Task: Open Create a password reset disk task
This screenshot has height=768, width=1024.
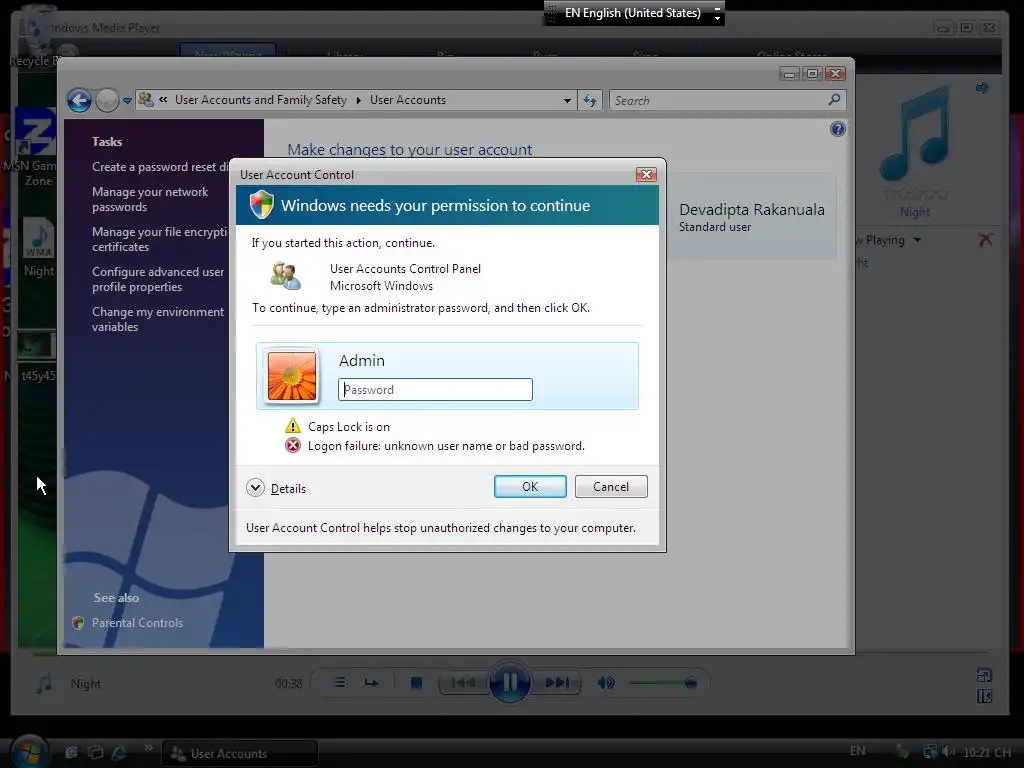Action: click(x=160, y=167)
